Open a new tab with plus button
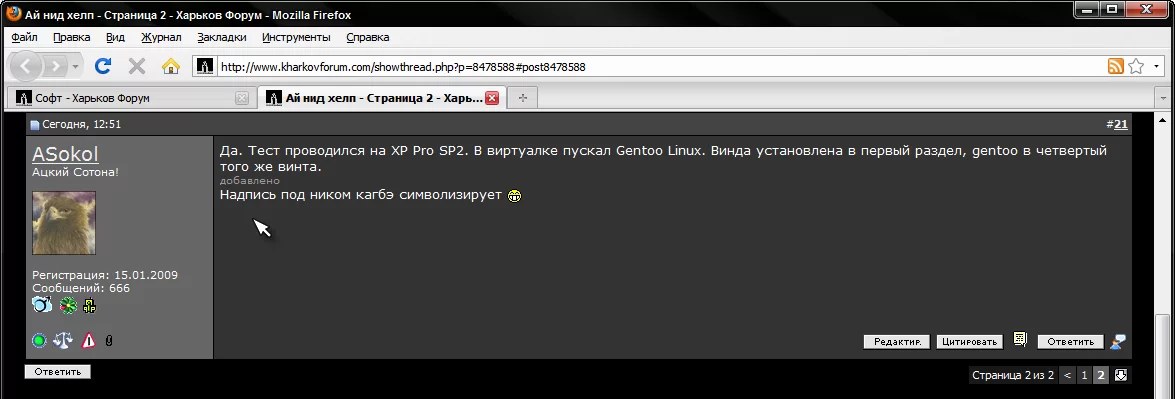 (522, 98)
